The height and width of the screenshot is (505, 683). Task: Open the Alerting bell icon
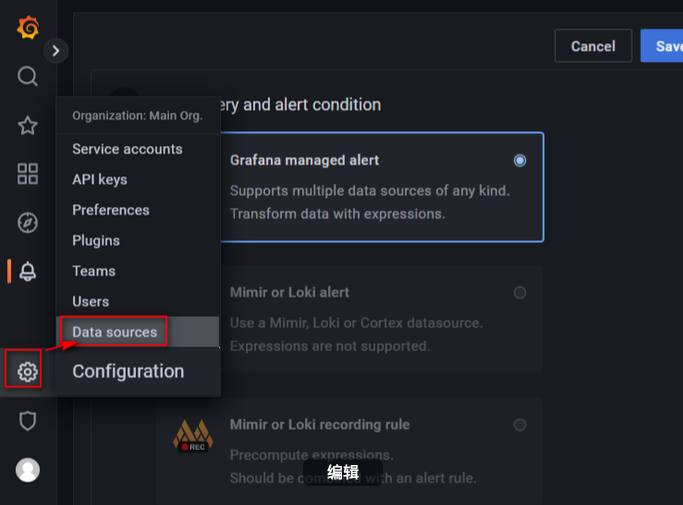tap(27, 271)
